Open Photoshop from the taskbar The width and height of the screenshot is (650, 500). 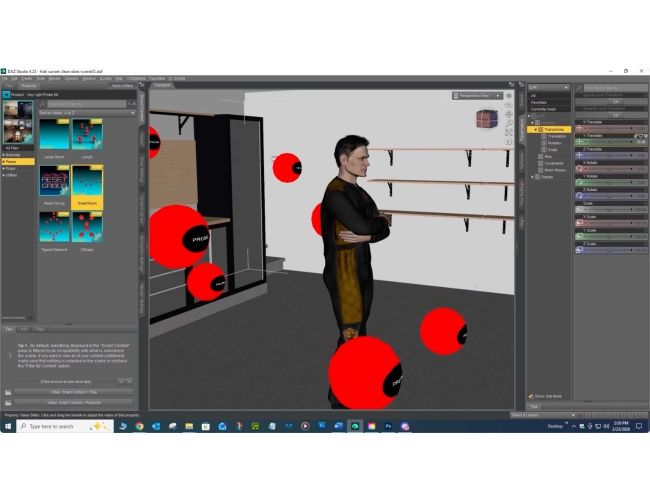tap(388, 426)
